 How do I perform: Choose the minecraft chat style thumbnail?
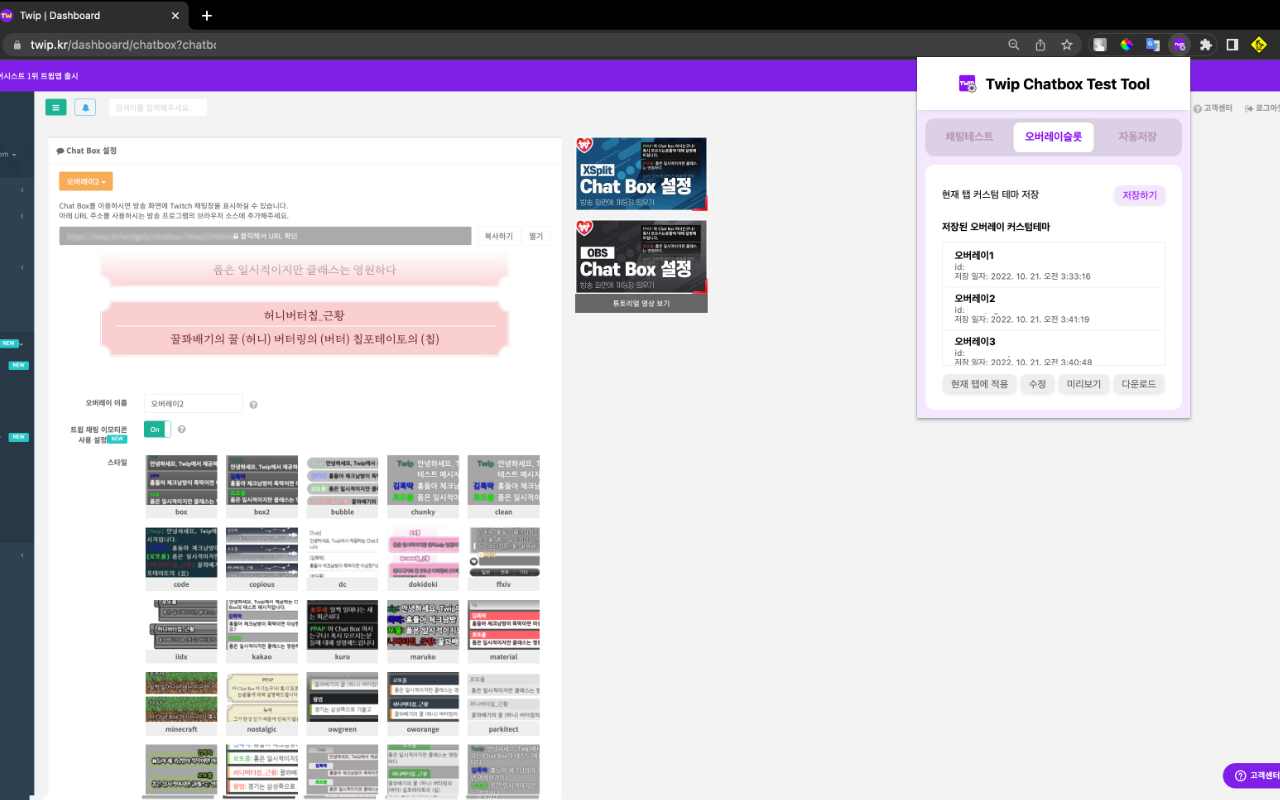[181, 704]
